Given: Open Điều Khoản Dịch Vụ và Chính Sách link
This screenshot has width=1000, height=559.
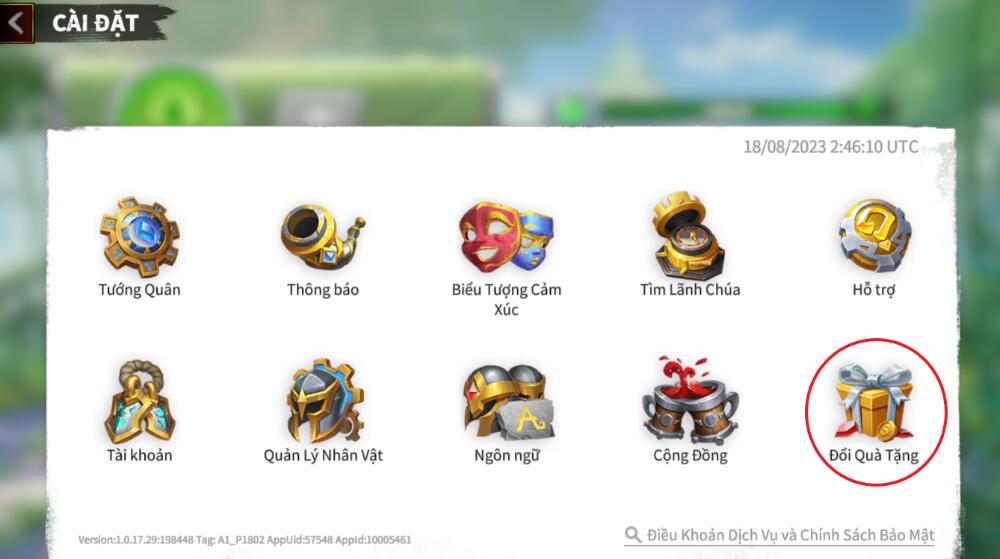Looking at the screenshot, I should coord(790,535).
